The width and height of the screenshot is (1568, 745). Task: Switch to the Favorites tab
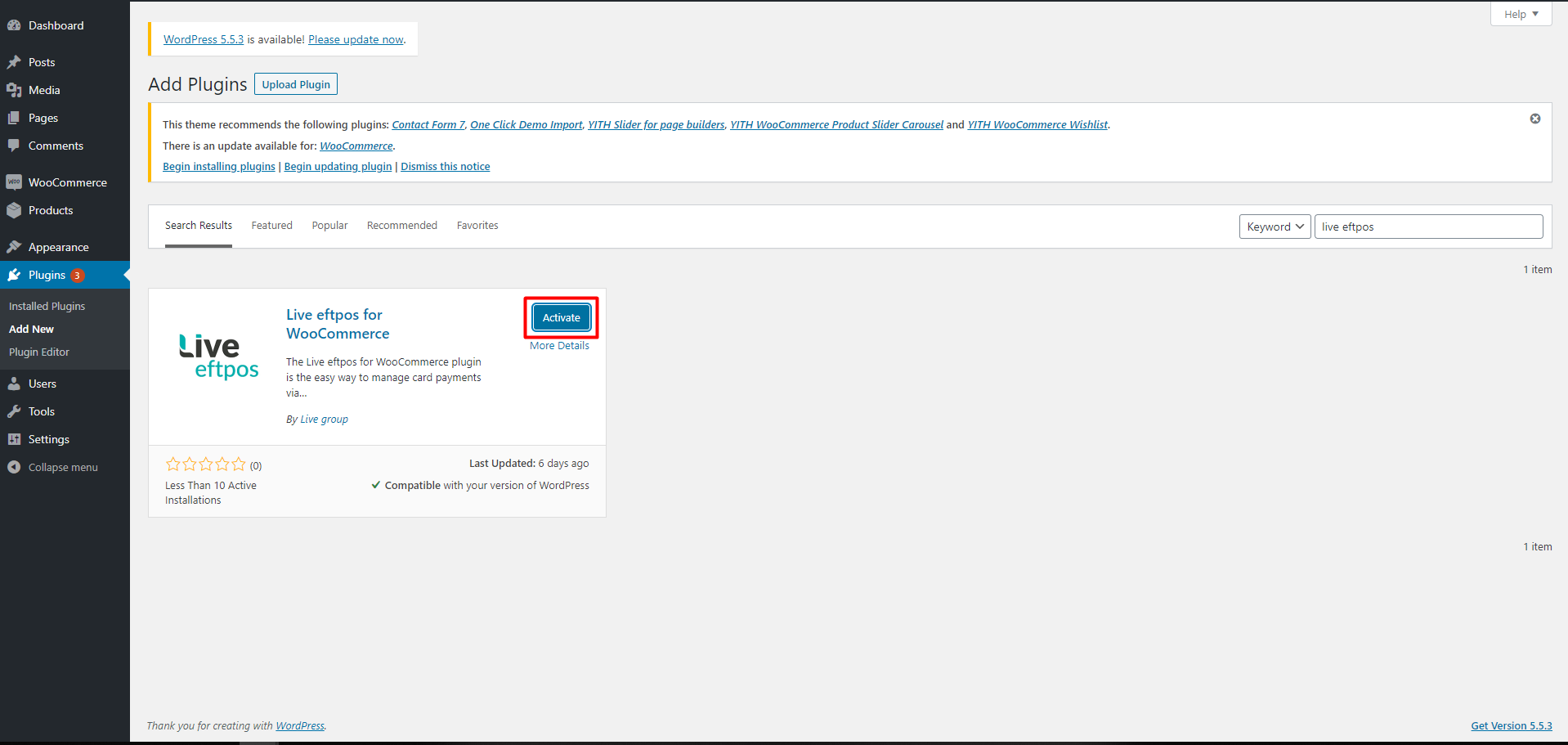click(x=477, y=226)
